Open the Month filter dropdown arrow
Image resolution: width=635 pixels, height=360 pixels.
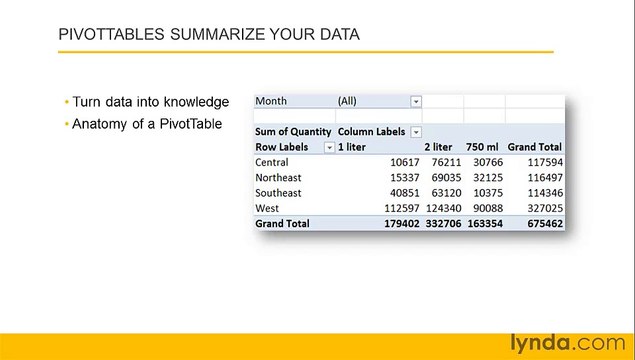416,102
